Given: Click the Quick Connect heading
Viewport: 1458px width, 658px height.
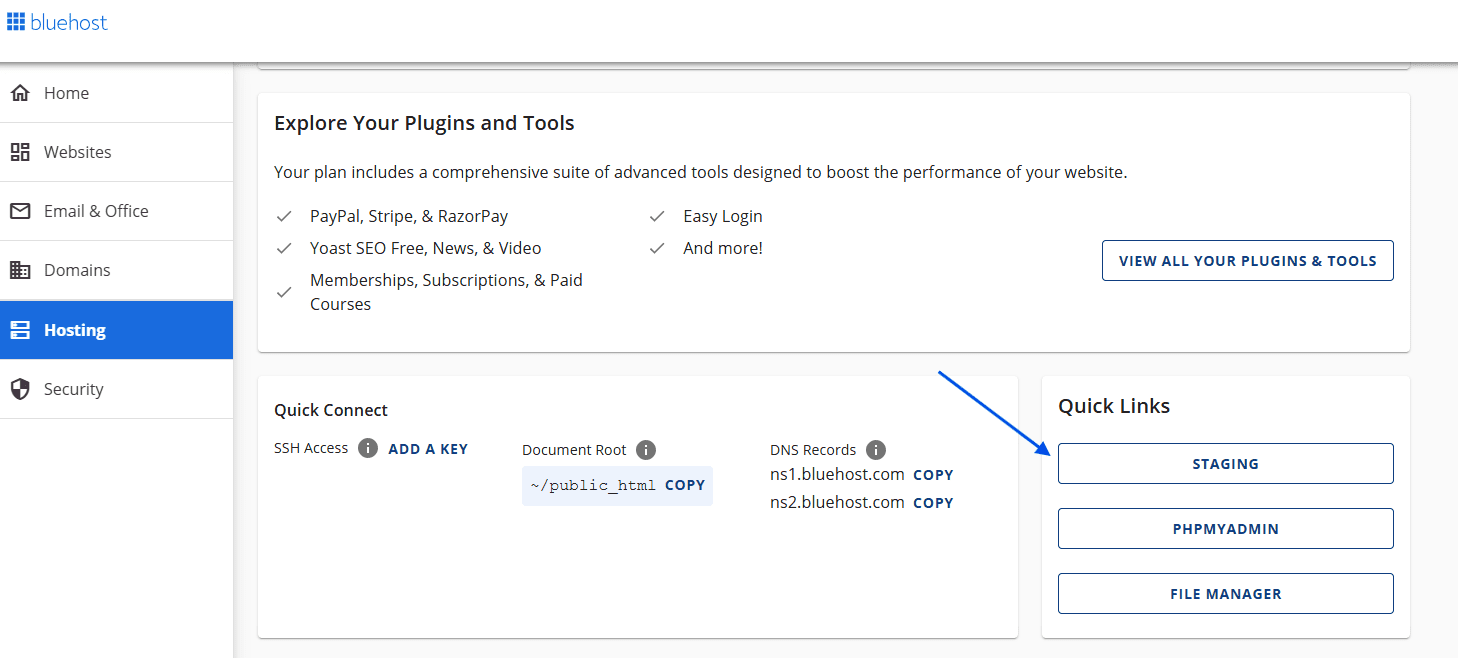Looking at the screenshot, I should point(331,410).
